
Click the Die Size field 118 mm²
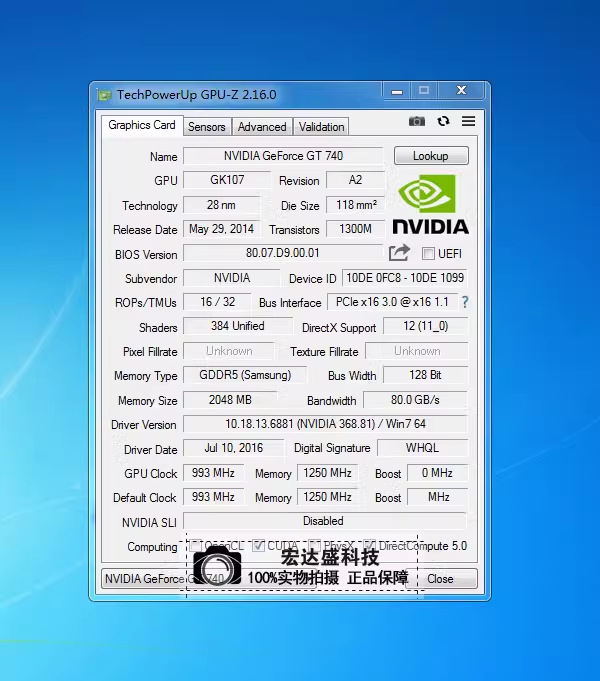pos(355,205)
